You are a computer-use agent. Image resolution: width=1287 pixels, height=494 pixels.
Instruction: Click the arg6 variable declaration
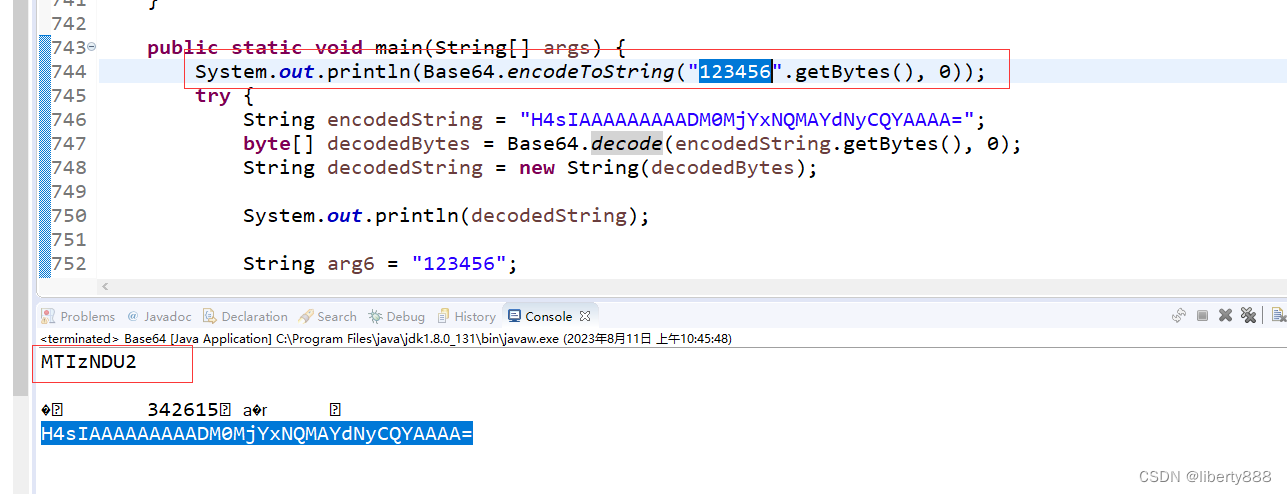[x=381, y=263]
